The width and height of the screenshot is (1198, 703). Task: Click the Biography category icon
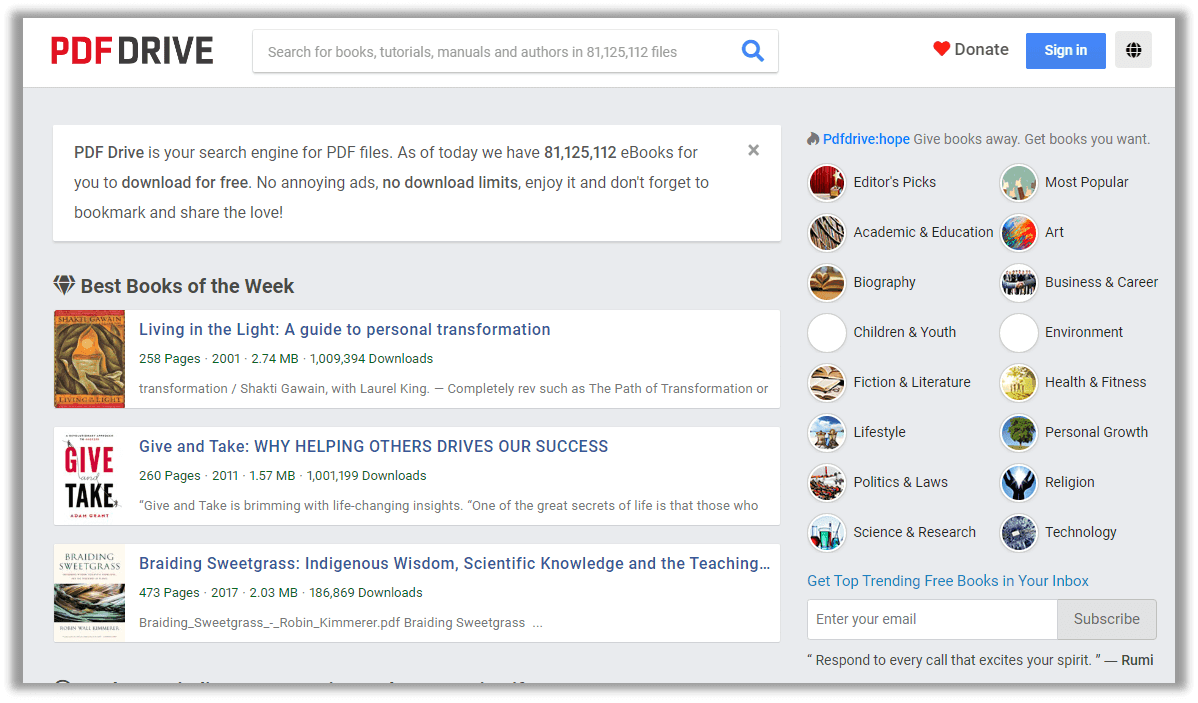pyautogui.click(x=827, y=283)
